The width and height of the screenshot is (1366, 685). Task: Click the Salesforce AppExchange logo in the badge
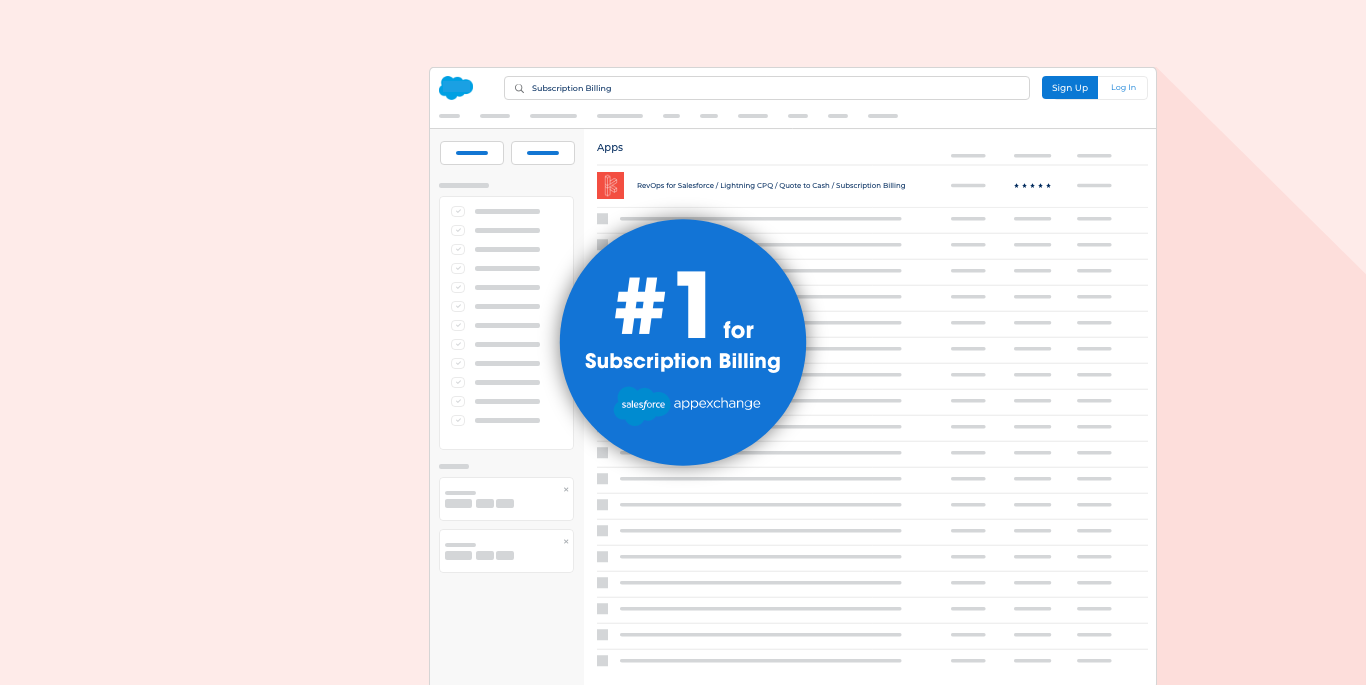click(686, 404)
